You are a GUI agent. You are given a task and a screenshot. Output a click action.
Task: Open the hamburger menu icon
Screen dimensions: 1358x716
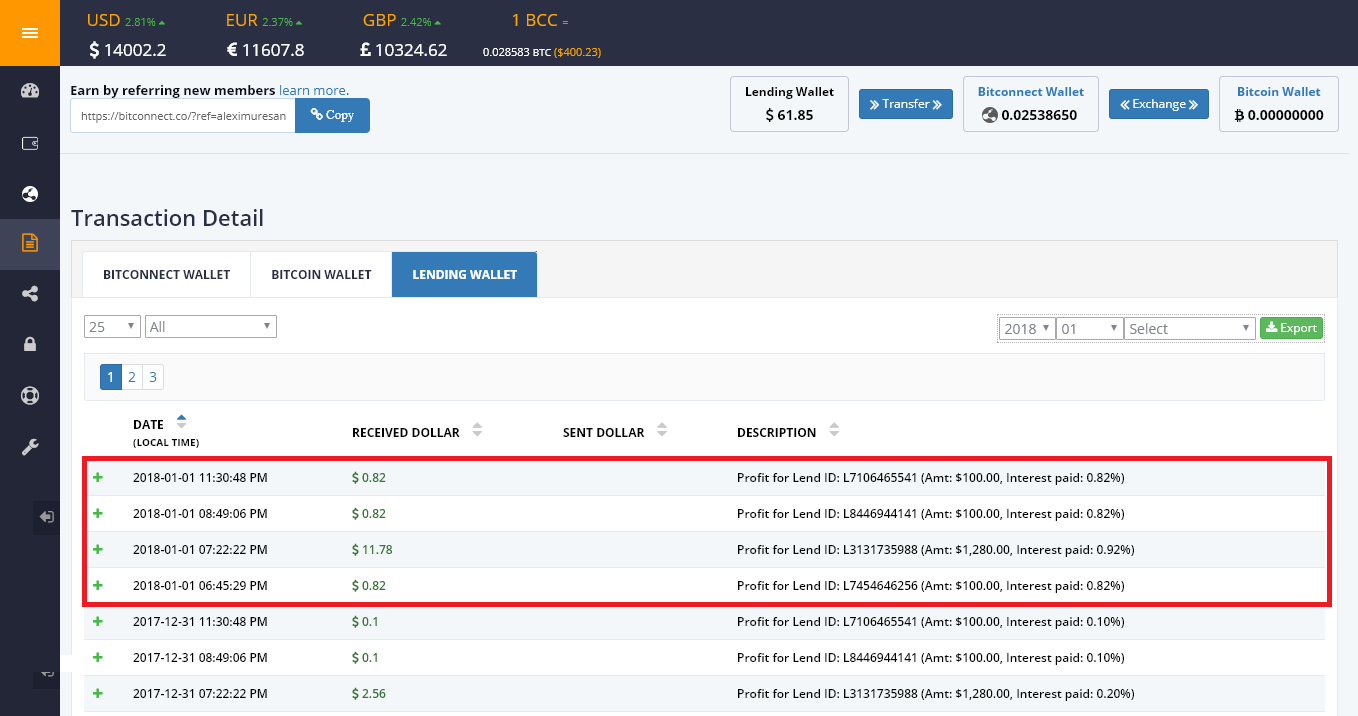29,33
